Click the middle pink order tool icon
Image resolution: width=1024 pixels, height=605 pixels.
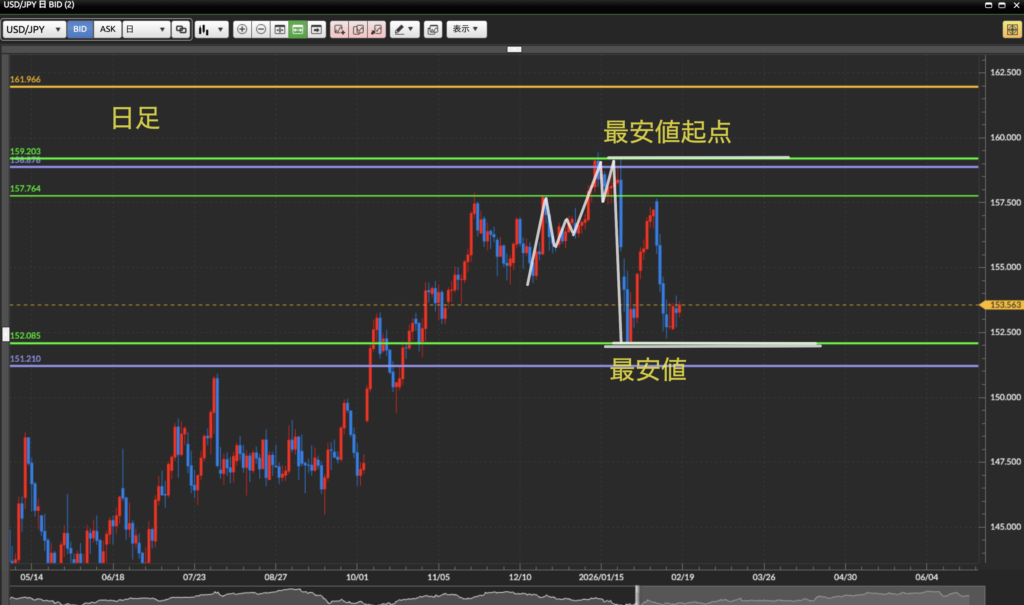click(358, 30)
